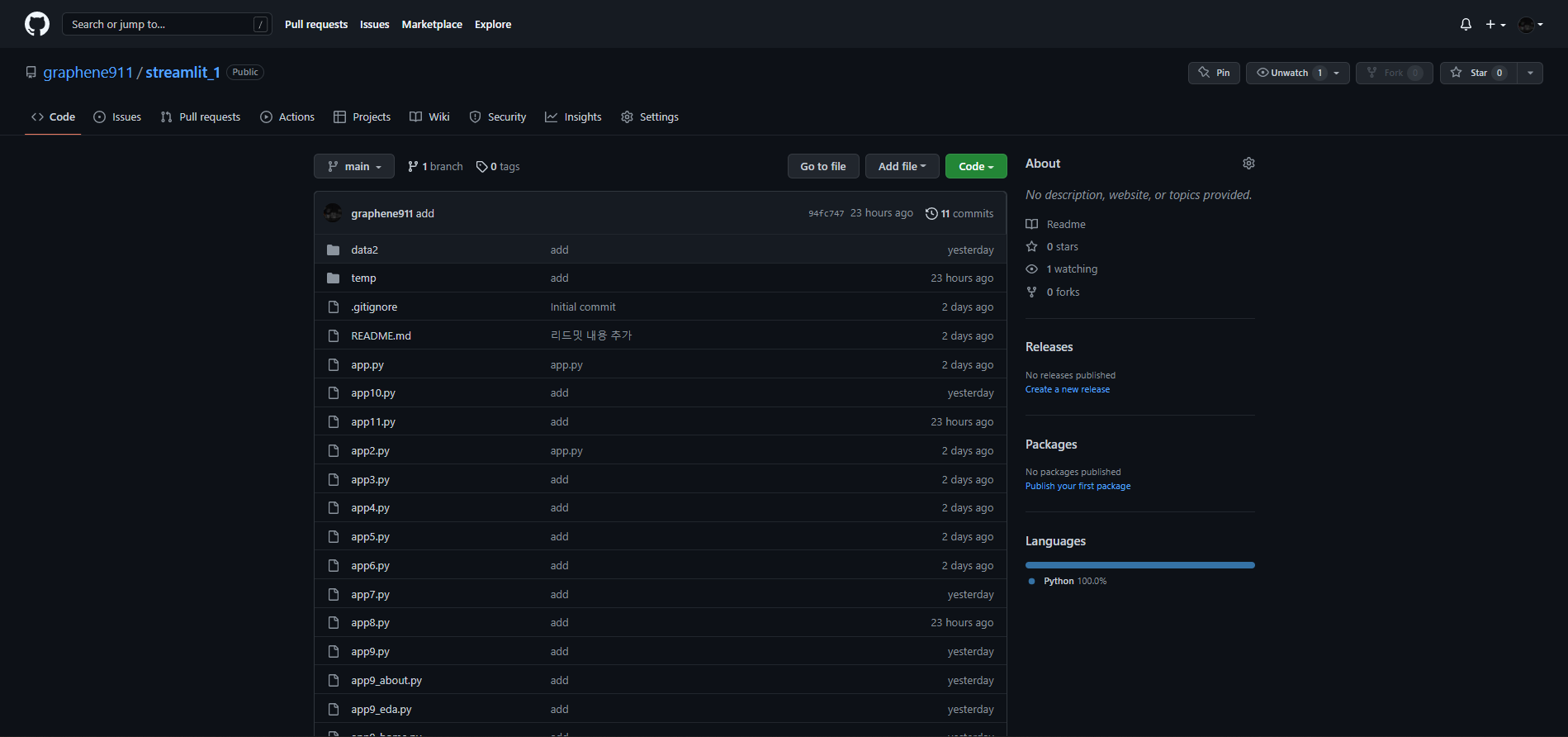
Task: Open the main branch selector
Action: pyautogui.click(x=354, y=167)
